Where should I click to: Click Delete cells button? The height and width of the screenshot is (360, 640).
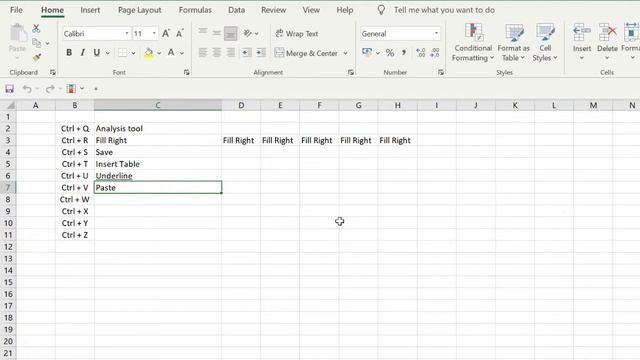click(x=607, y=42)
